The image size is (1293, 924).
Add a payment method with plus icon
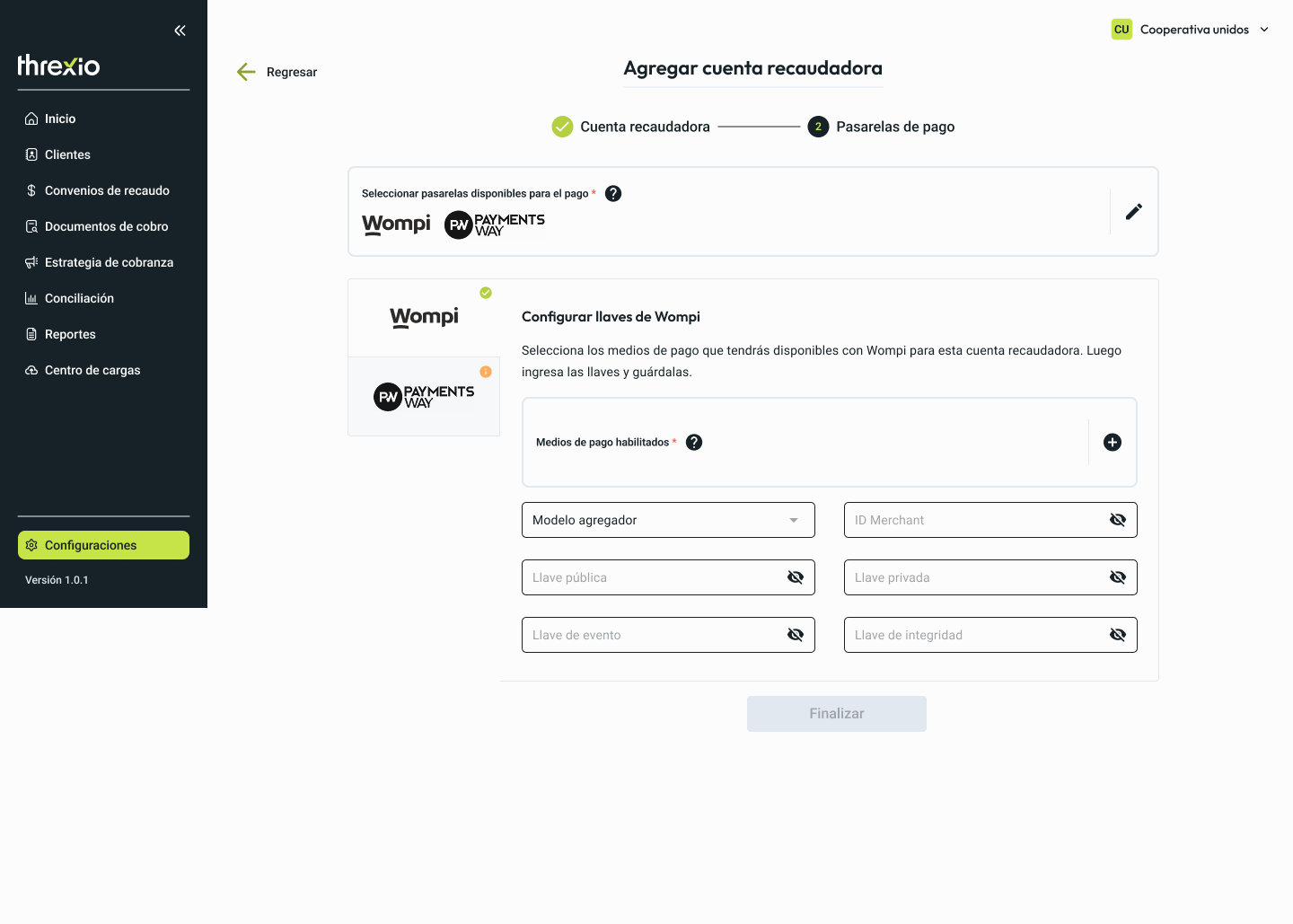point(1113,442)
